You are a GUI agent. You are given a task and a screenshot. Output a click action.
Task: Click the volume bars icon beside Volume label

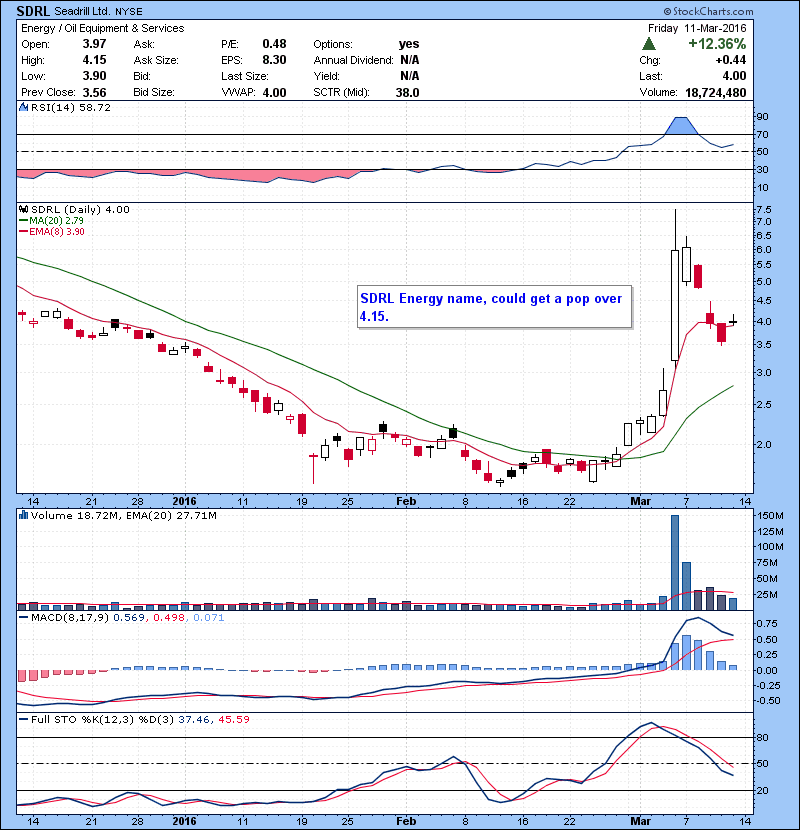pos(23,515)
